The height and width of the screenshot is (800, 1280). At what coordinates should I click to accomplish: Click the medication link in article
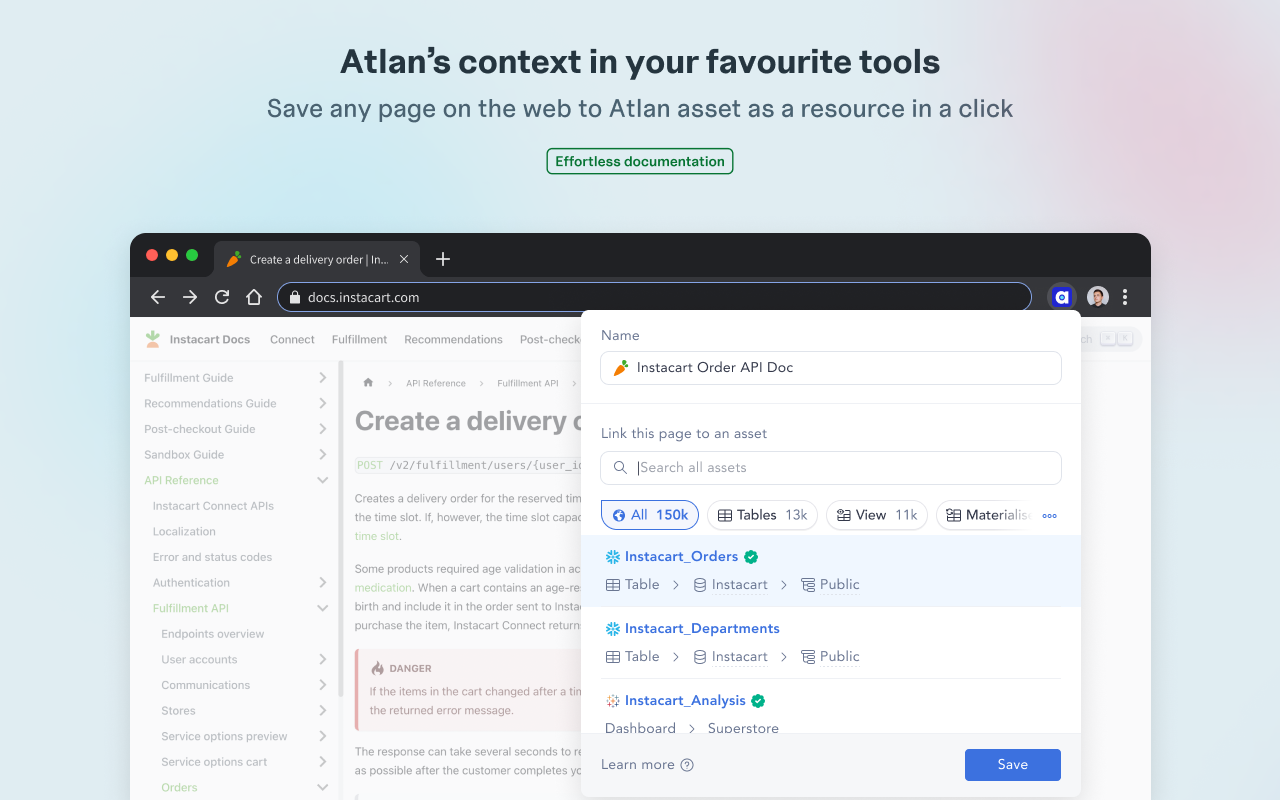(383, 588)
